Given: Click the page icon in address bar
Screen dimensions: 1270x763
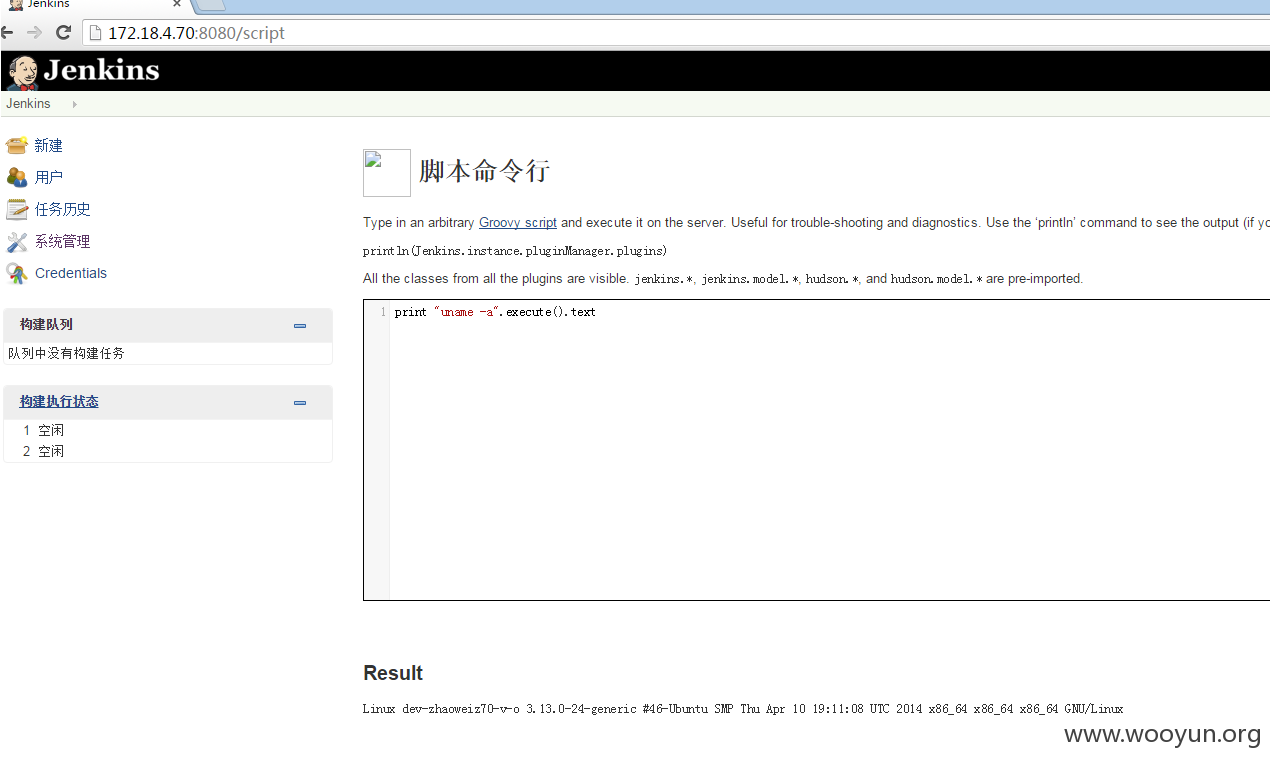Looking at the screenshot, I should pos(96,33).
